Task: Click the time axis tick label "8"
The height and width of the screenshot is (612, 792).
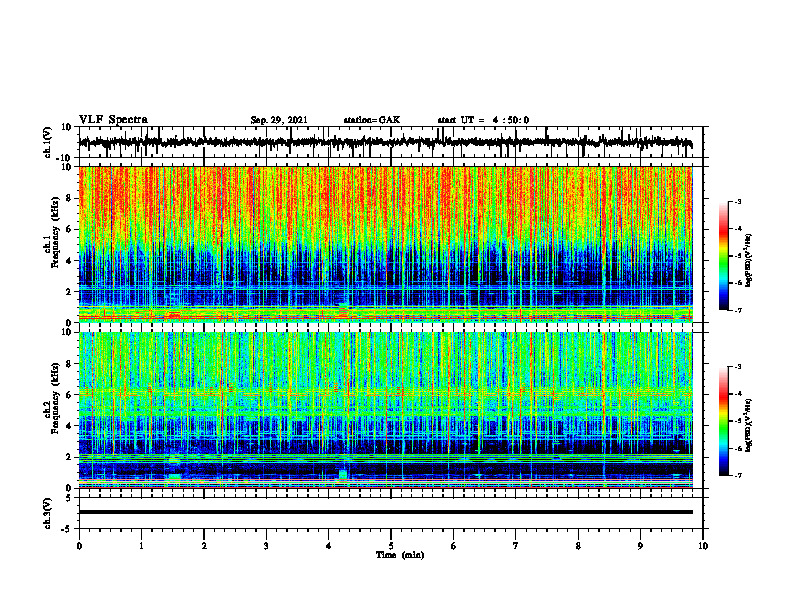Action: [x=578, y=546]
